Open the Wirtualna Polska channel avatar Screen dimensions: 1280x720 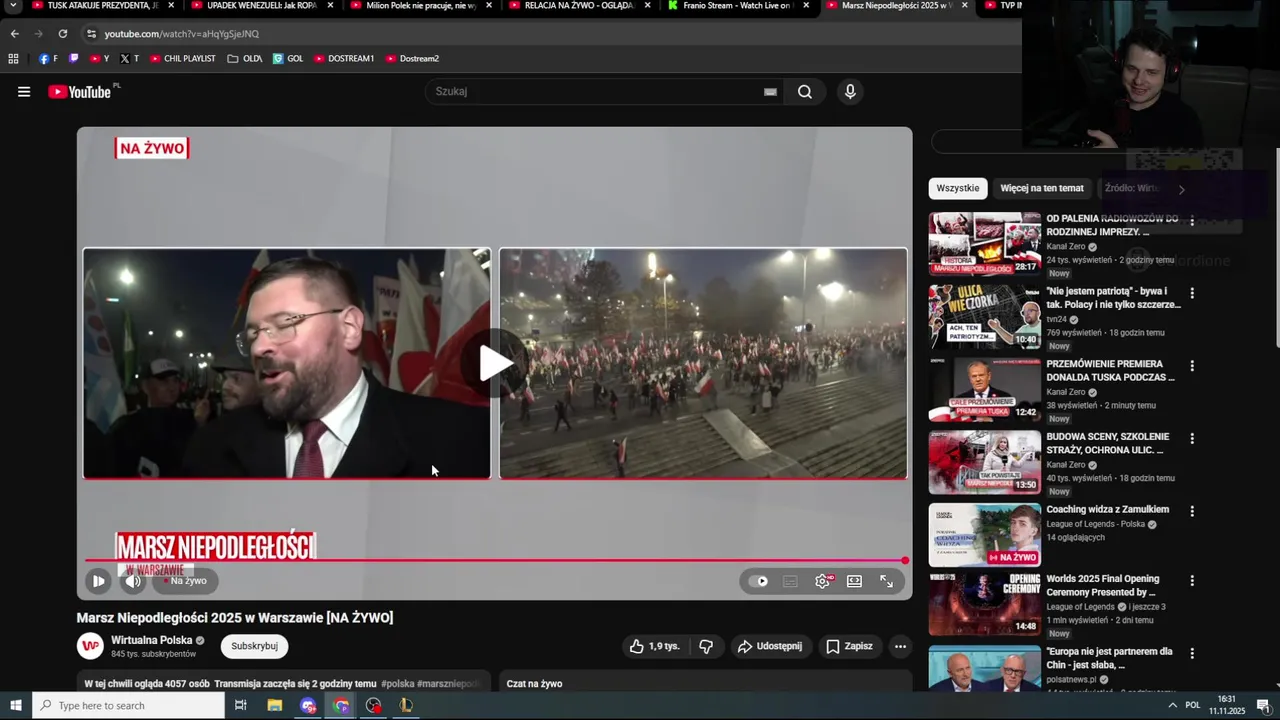pos(90,646)
